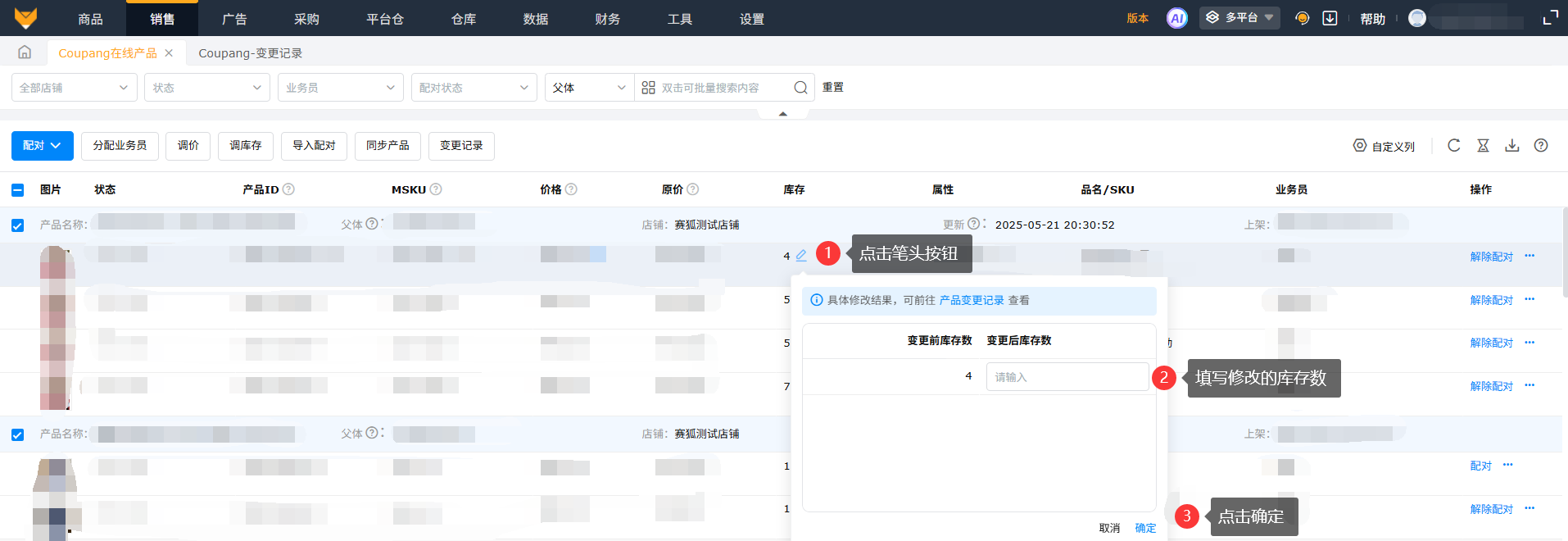Click the search magnifier icon

pos(800,88)
